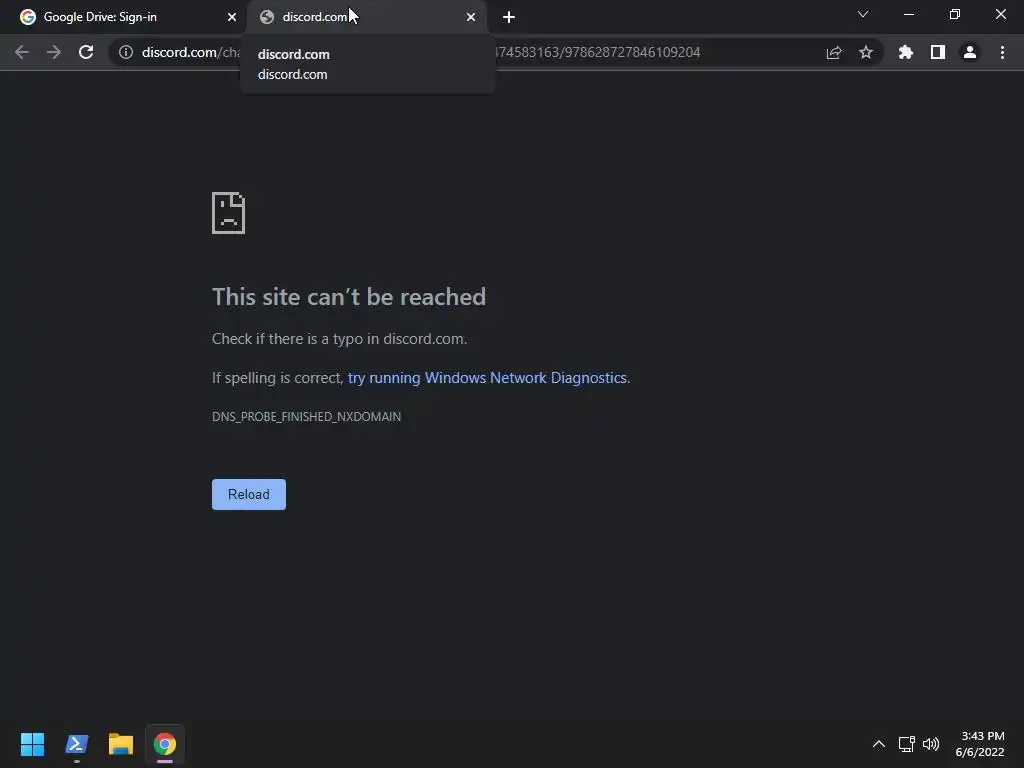Click the browser forward arrow
The image size is (1024, 768).
pyautogui.click(x=54, y=52)
